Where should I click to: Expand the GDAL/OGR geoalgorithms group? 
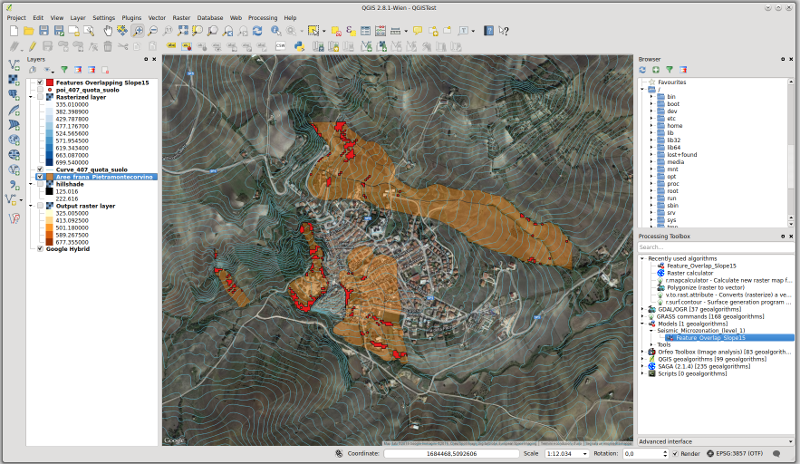click(x=642, y=310)
